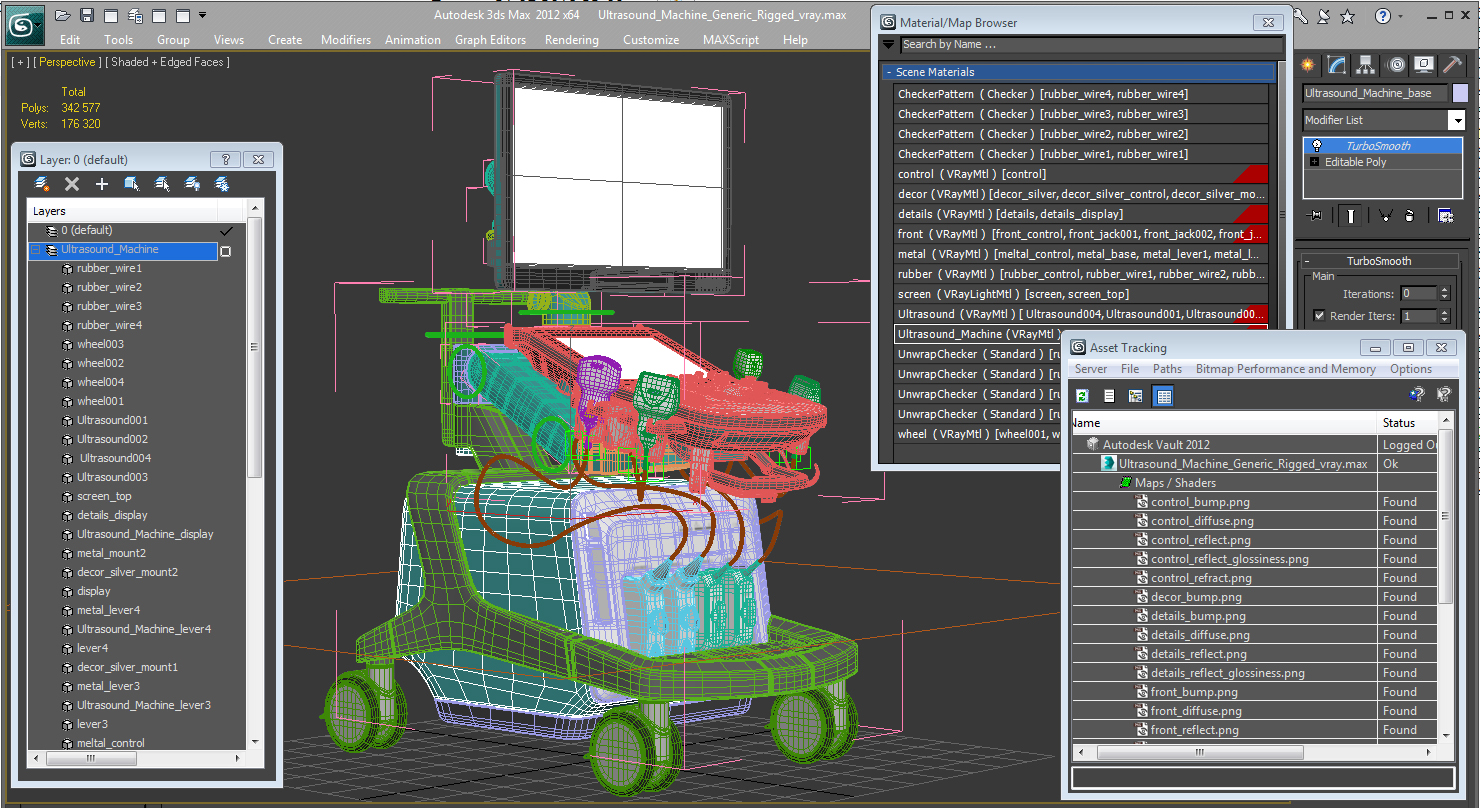Click Create New Layer icon in Layer dialog
Viewport: 1480px width, 808px height.
click(x=42, y=184)
